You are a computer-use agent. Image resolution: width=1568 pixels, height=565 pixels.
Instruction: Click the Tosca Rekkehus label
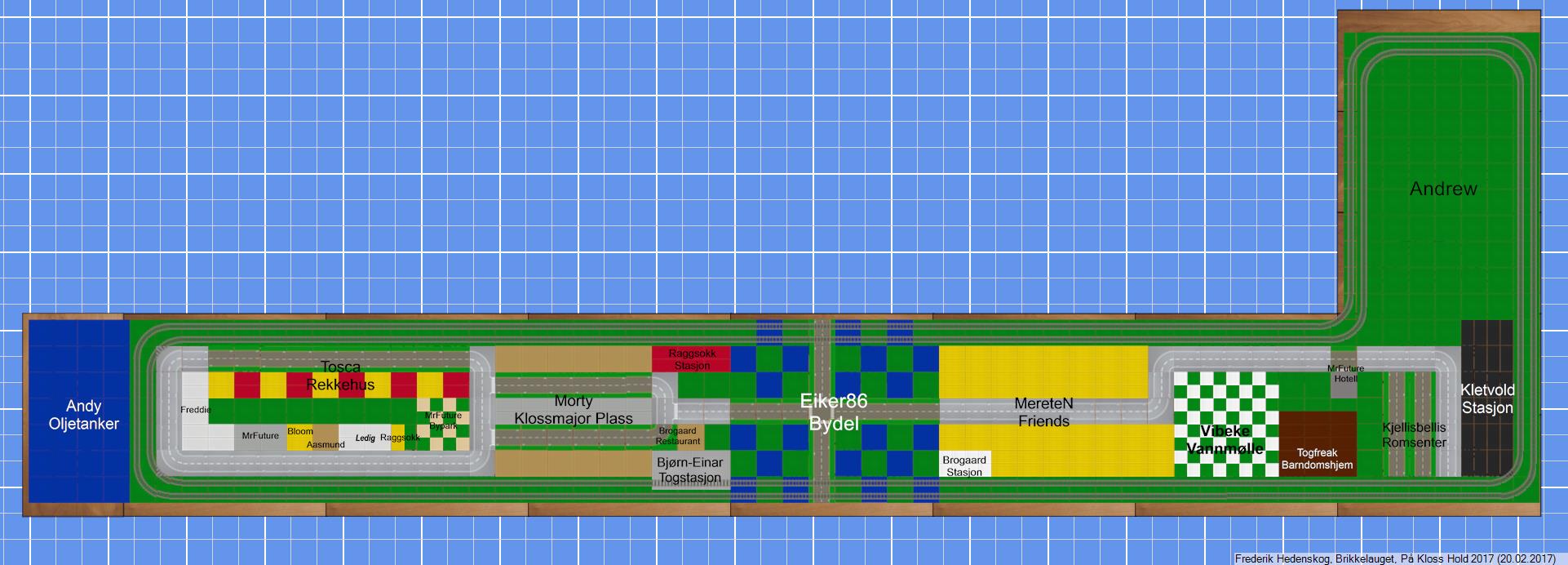pos(340,376)
